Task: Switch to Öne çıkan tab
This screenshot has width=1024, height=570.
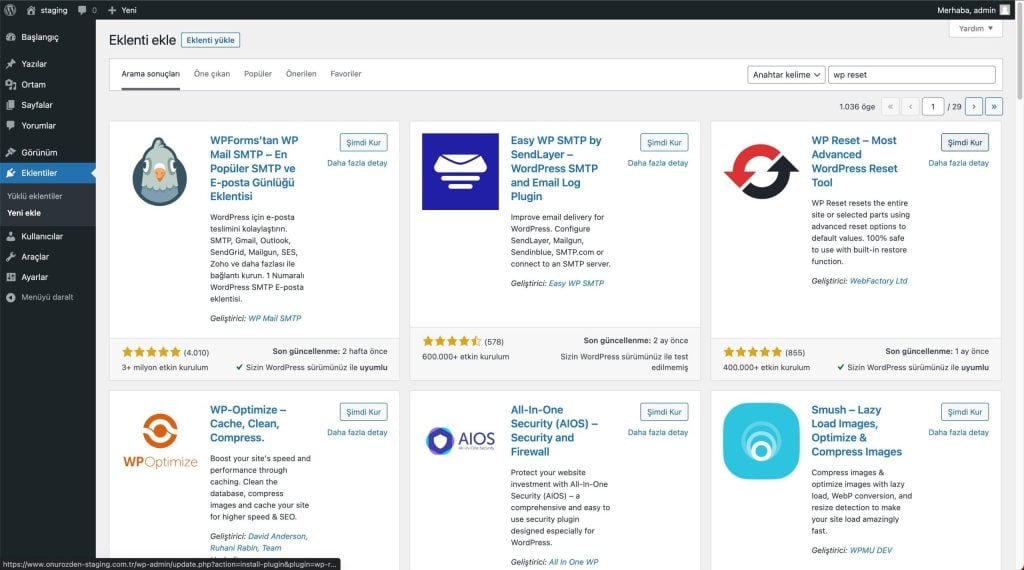Action: pyautogui.click(x=212, y=74)
